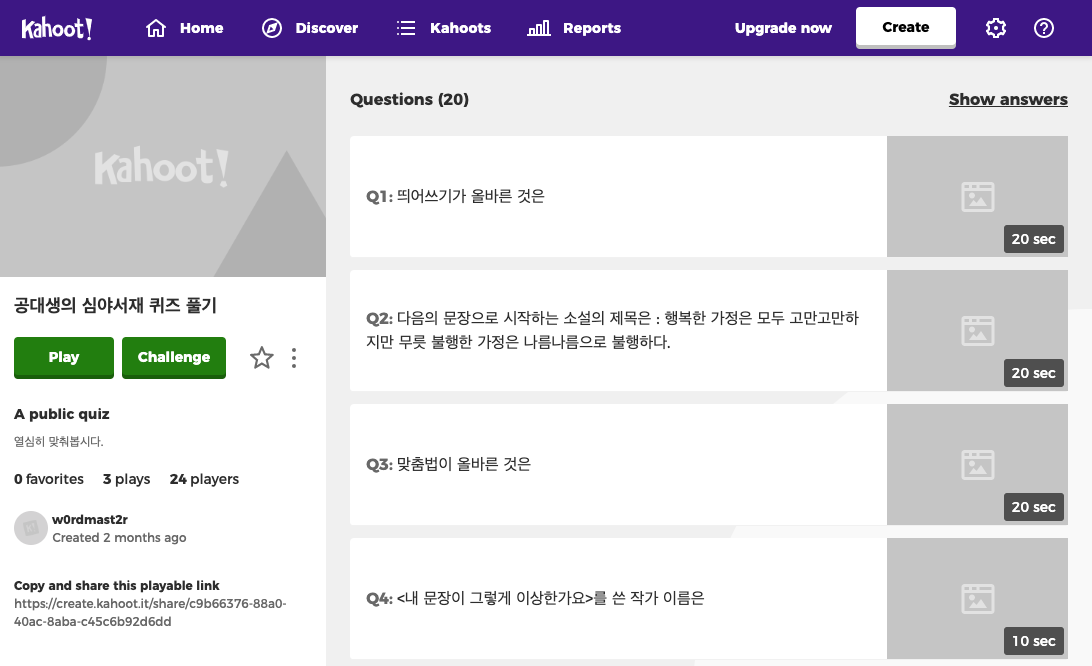Image resolution: width=1092 pixels, height=666 pixels.
Task: Click the Home house icon
Action: [x=156, y=28]
